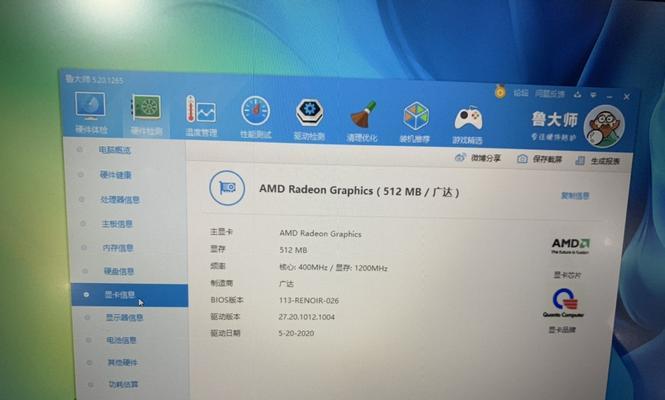Click the 复制信息 copy info link
Screen dimensions: 665x400
coord(575,196)
